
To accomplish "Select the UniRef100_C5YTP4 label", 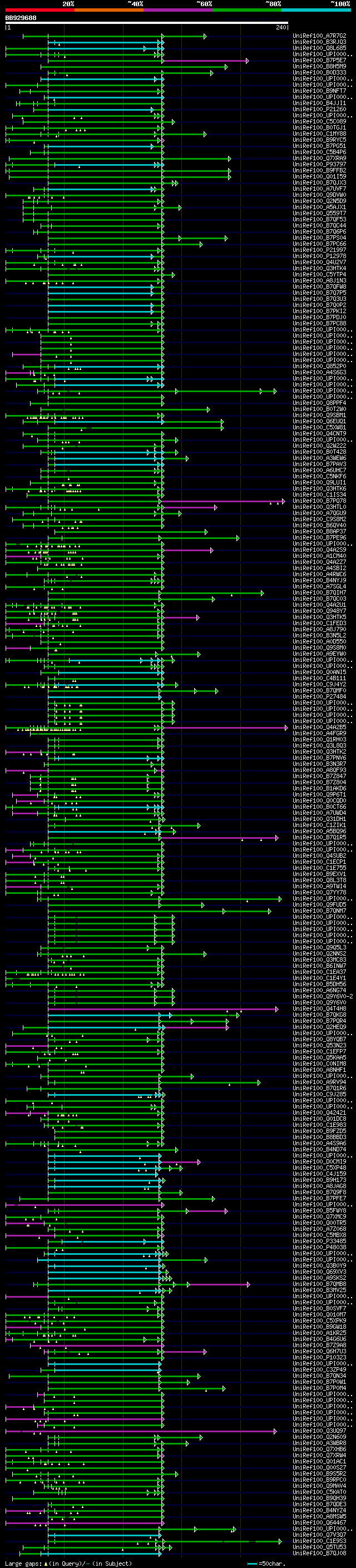I will coord(319,275).
